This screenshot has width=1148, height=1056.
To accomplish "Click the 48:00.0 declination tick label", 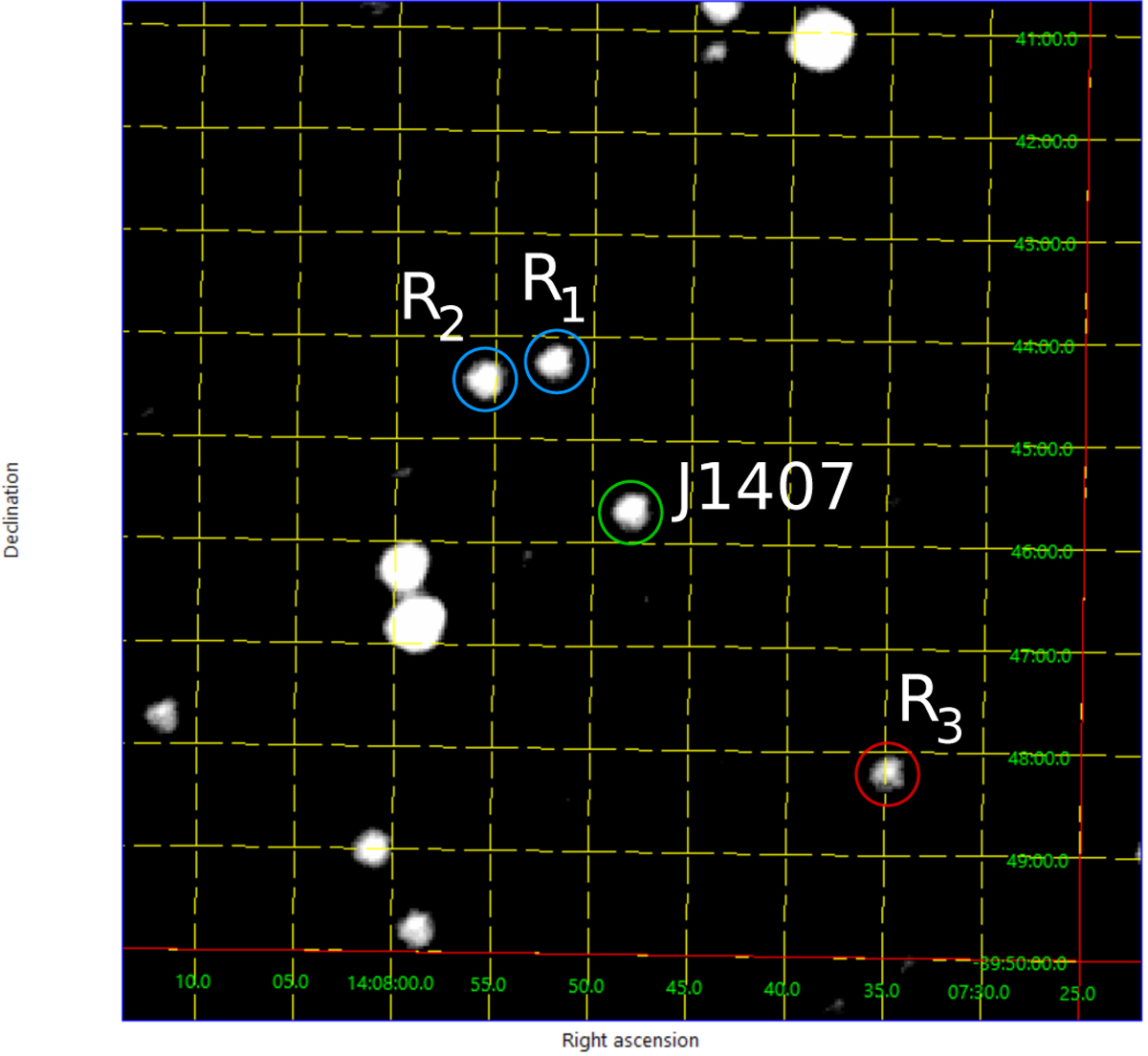I will pos(1040,759).
